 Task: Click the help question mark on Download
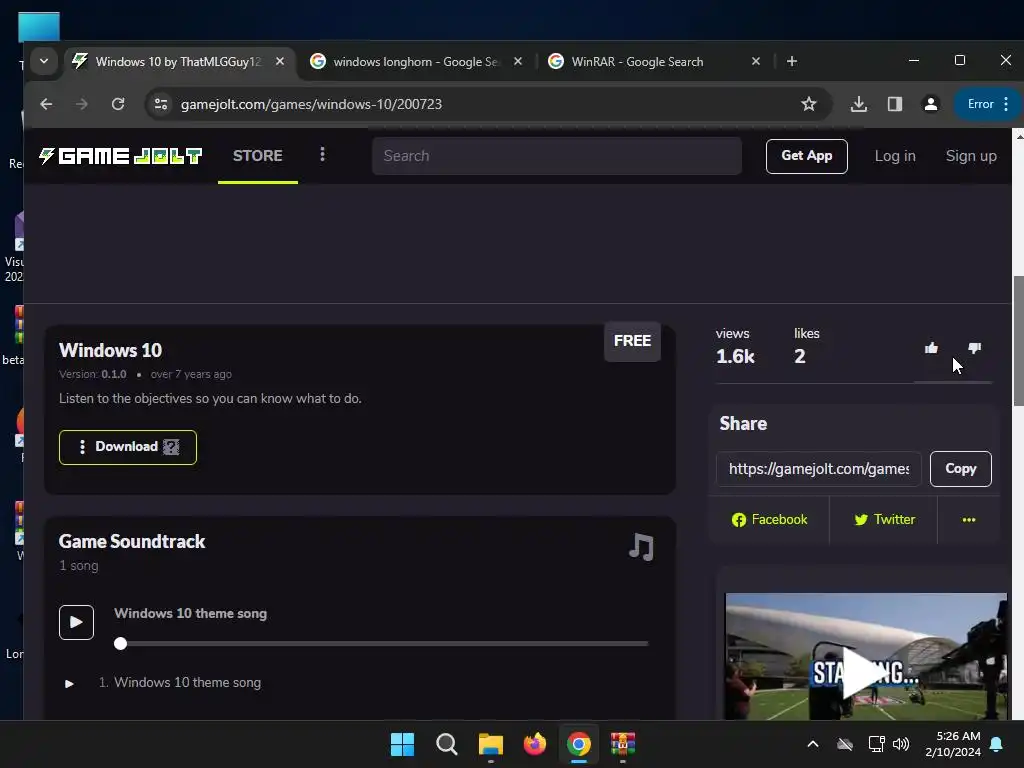171,447
